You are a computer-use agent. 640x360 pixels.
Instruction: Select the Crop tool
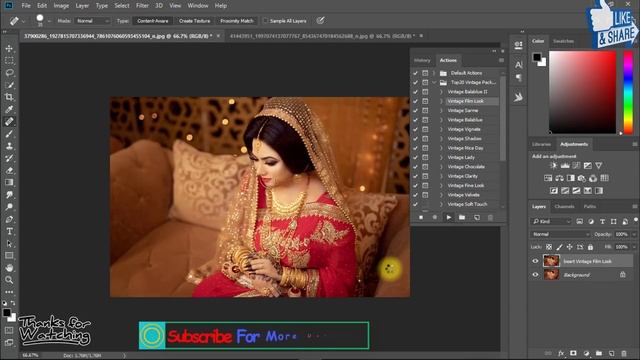(9, 97)
